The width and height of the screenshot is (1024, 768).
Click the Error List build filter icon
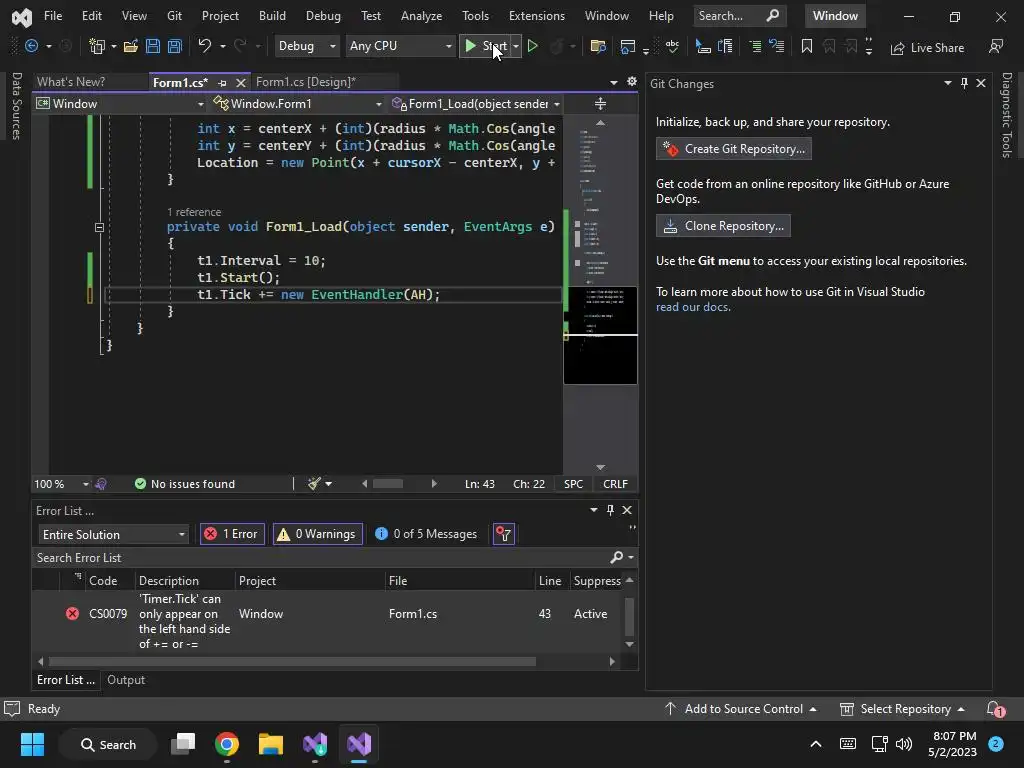click(503, 534)
